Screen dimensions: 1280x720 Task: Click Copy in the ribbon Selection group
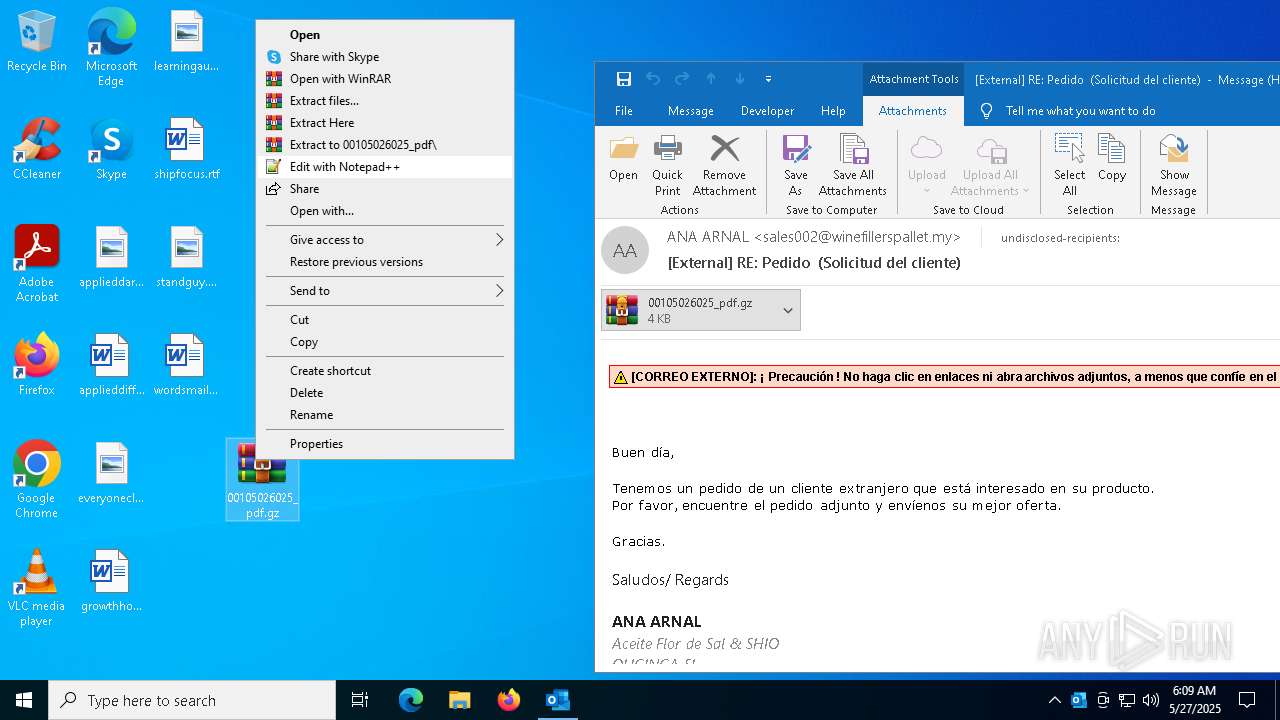click(x=1112, y=160)
